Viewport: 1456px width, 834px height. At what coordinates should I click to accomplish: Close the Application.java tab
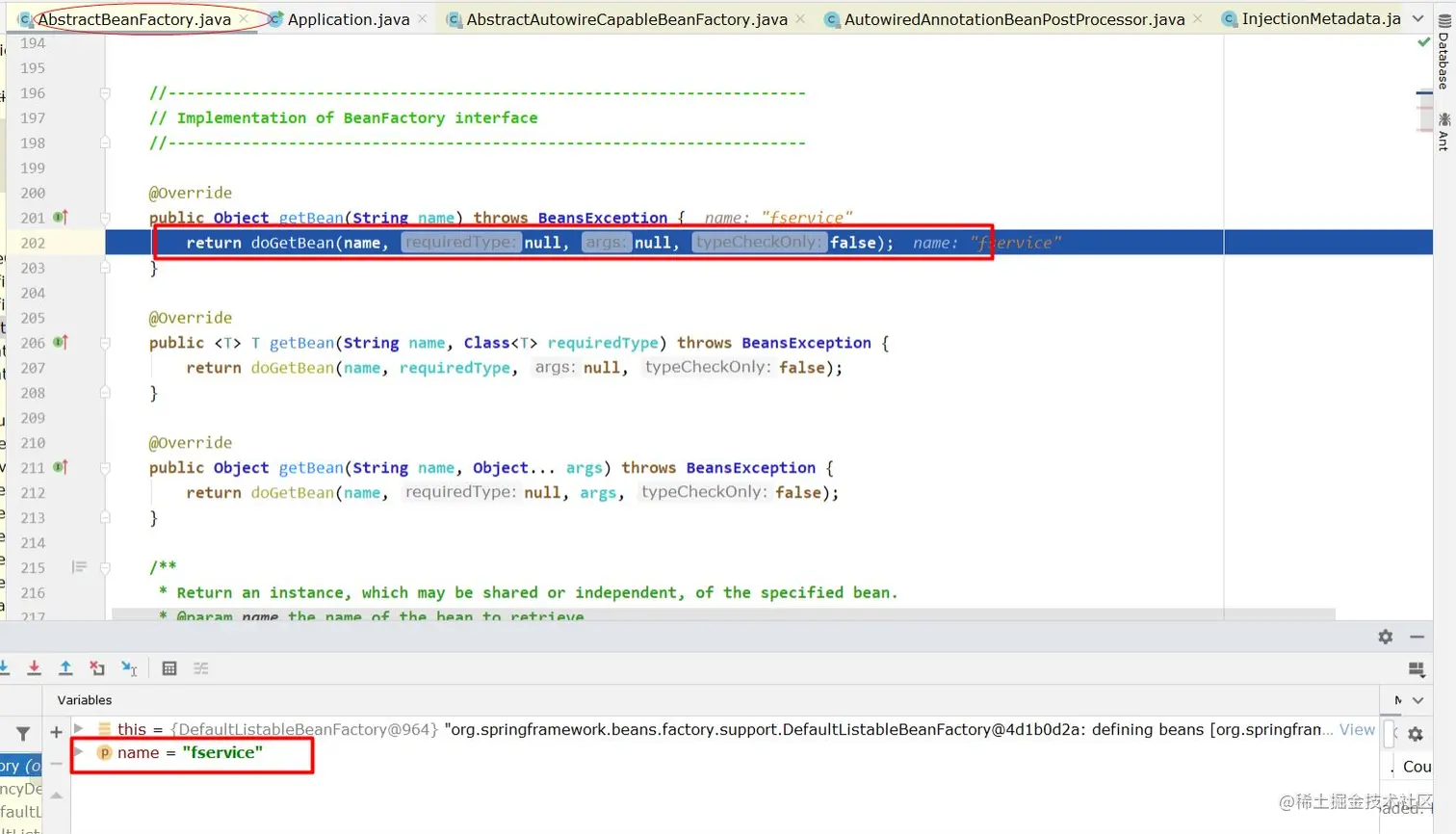click(x=423, y=18)
